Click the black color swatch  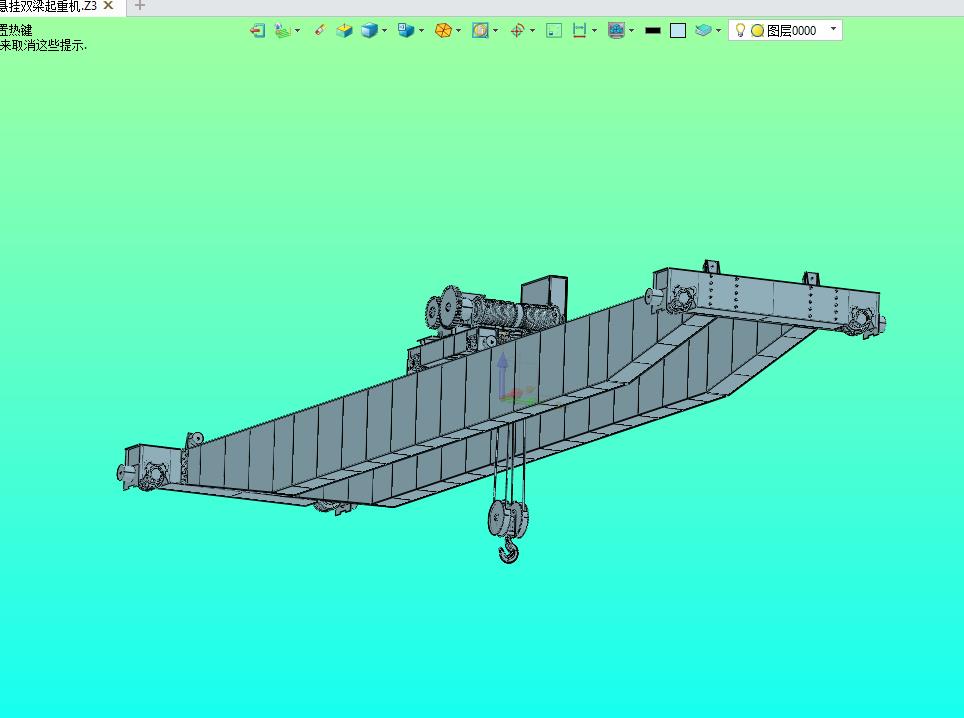[x=653, y=30]
